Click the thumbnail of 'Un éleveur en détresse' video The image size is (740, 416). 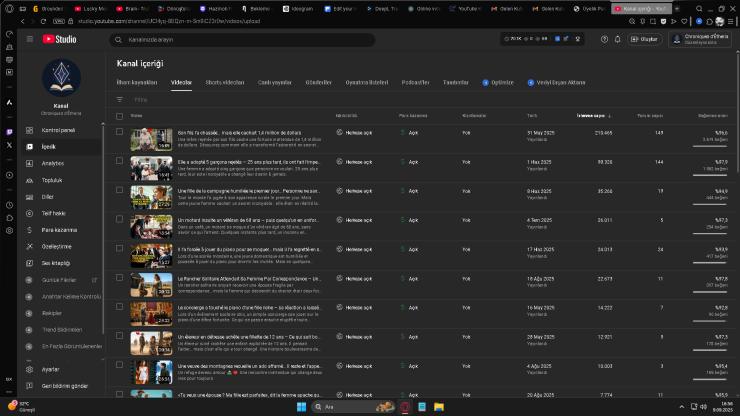(151, 343)
